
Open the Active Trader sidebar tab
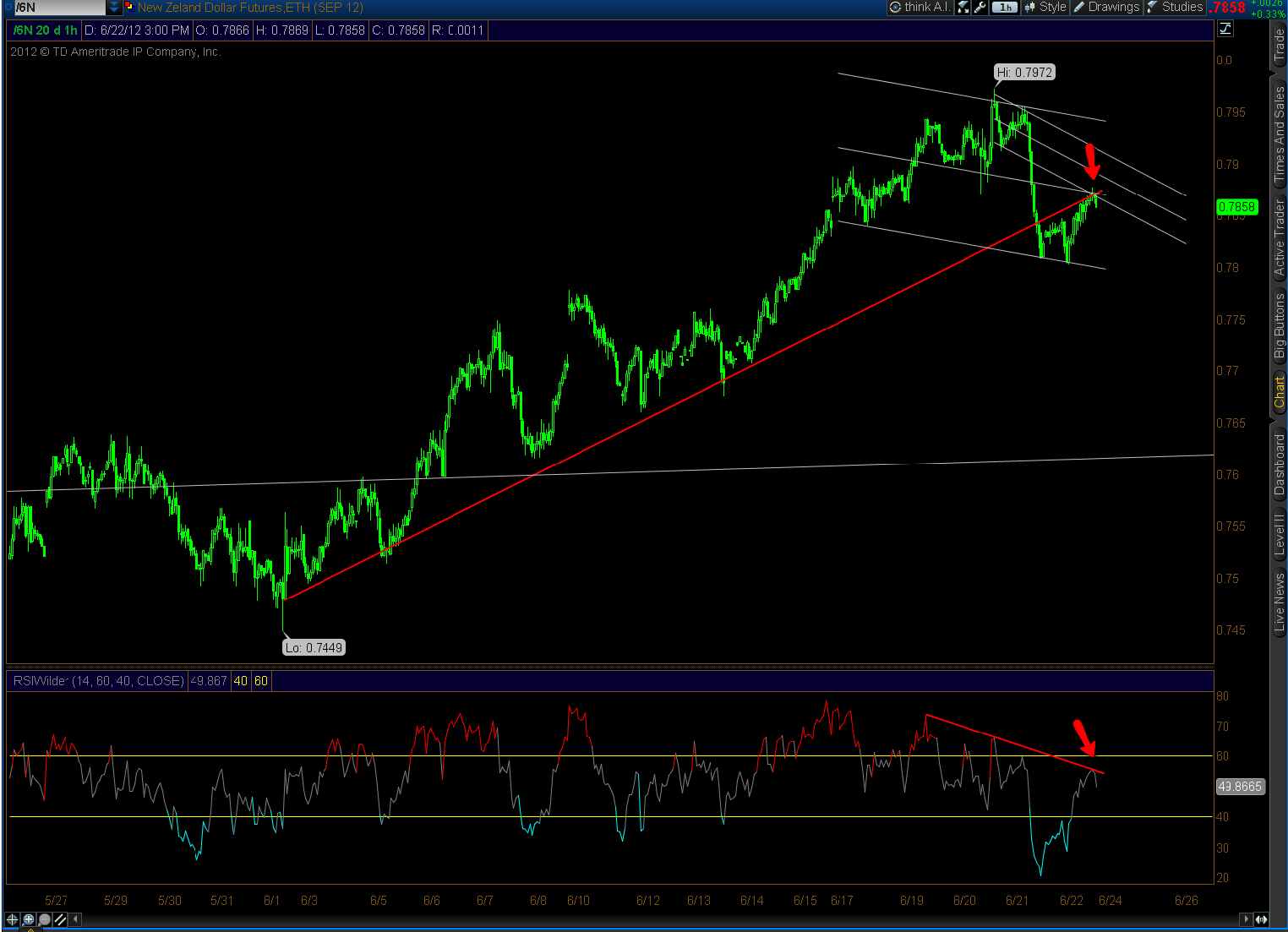click(x=1280, y=239)
